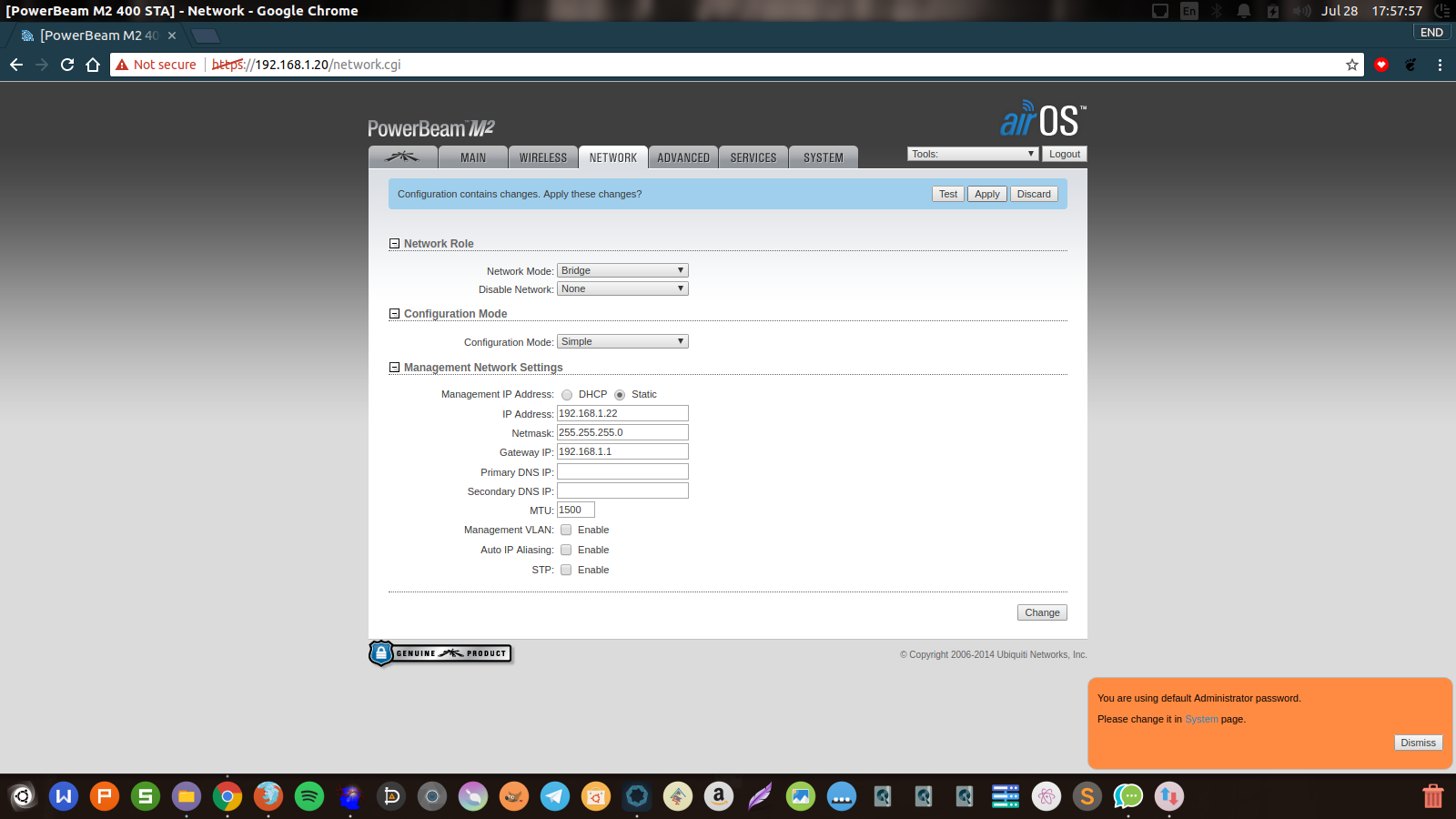Open the Chrome home page
This screenshot has height=819, width=1456.
point(93,65)
